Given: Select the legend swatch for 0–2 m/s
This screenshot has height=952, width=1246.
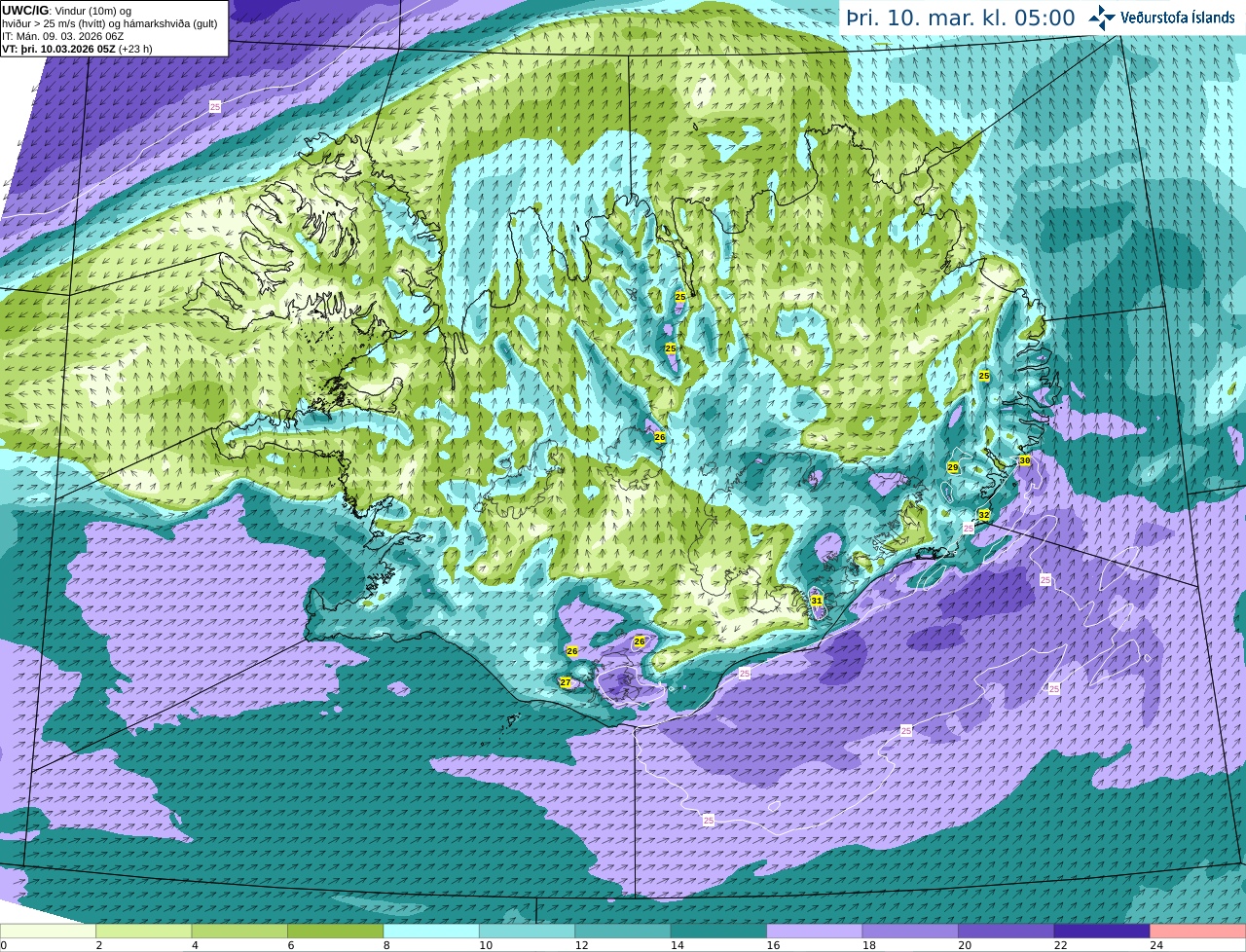Looking at the screenshot, I should [x=48, y=932].
